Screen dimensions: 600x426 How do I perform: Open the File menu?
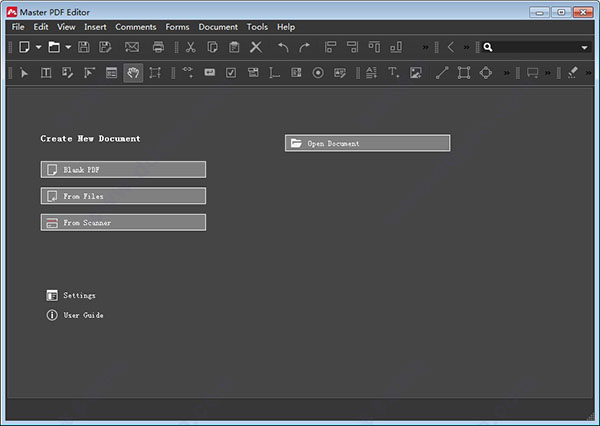tap(18, 27)
